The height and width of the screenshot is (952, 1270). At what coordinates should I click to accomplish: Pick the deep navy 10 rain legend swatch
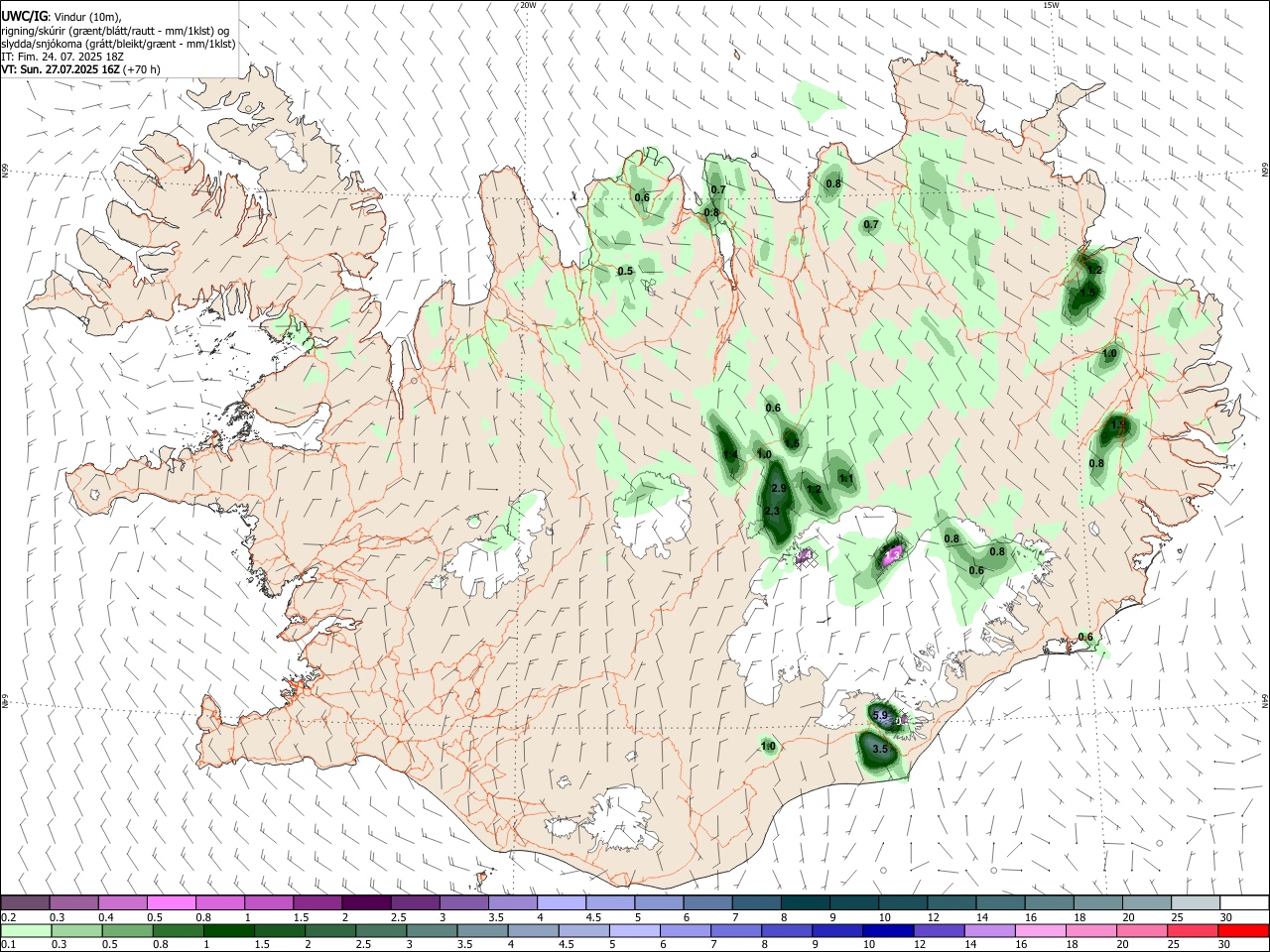887,930
